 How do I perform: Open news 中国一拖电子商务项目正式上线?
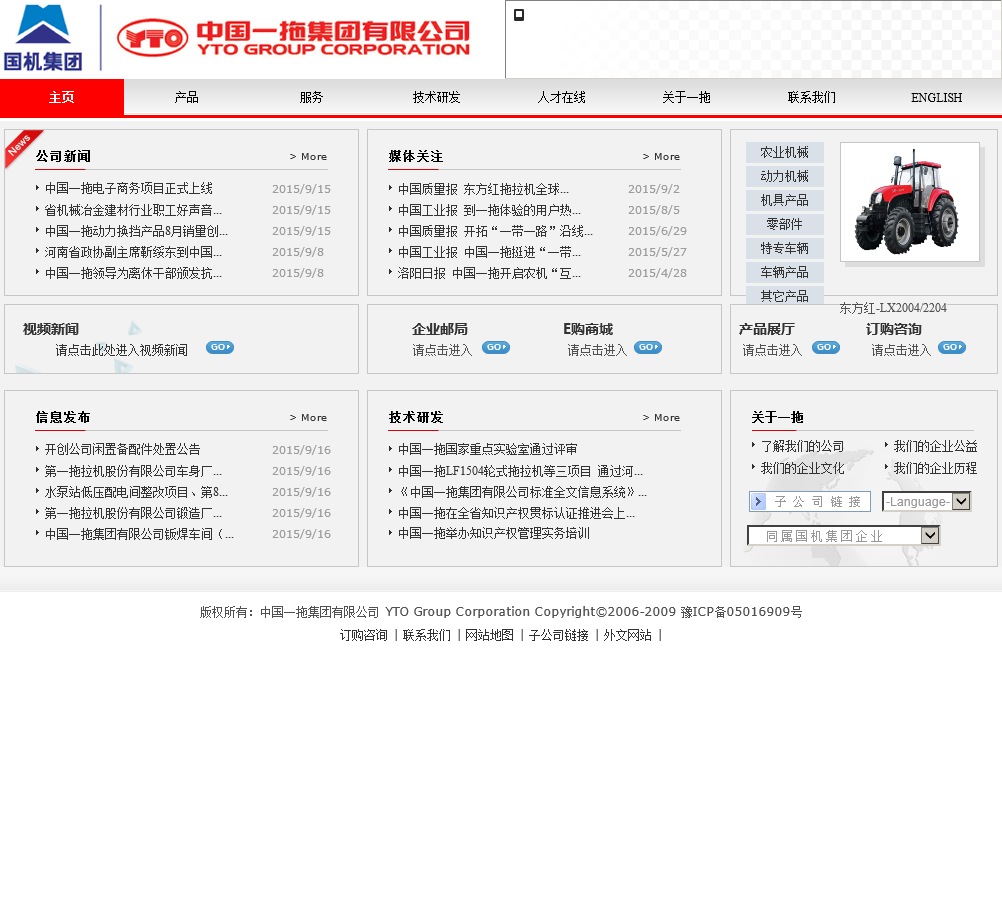click(x=128, y=188)
